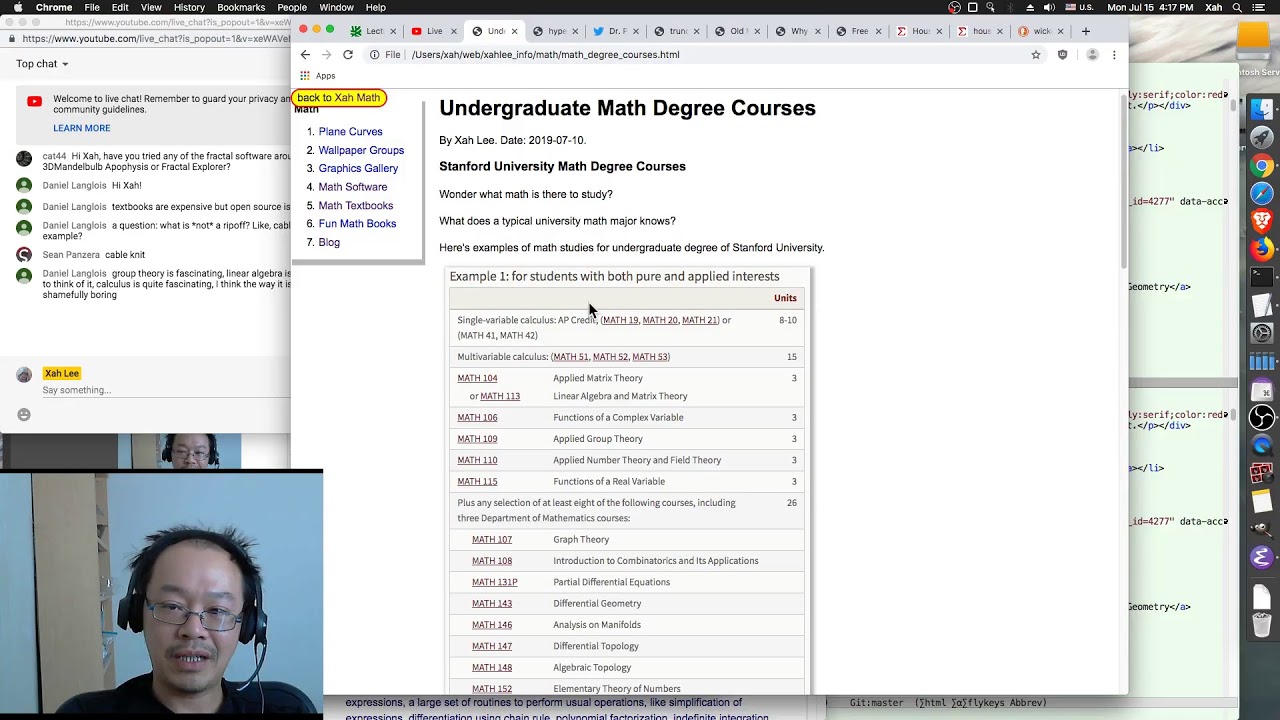Open the MATH 147 course link
This screenshot has height=720, width=1280.
(x=491, y=646)
